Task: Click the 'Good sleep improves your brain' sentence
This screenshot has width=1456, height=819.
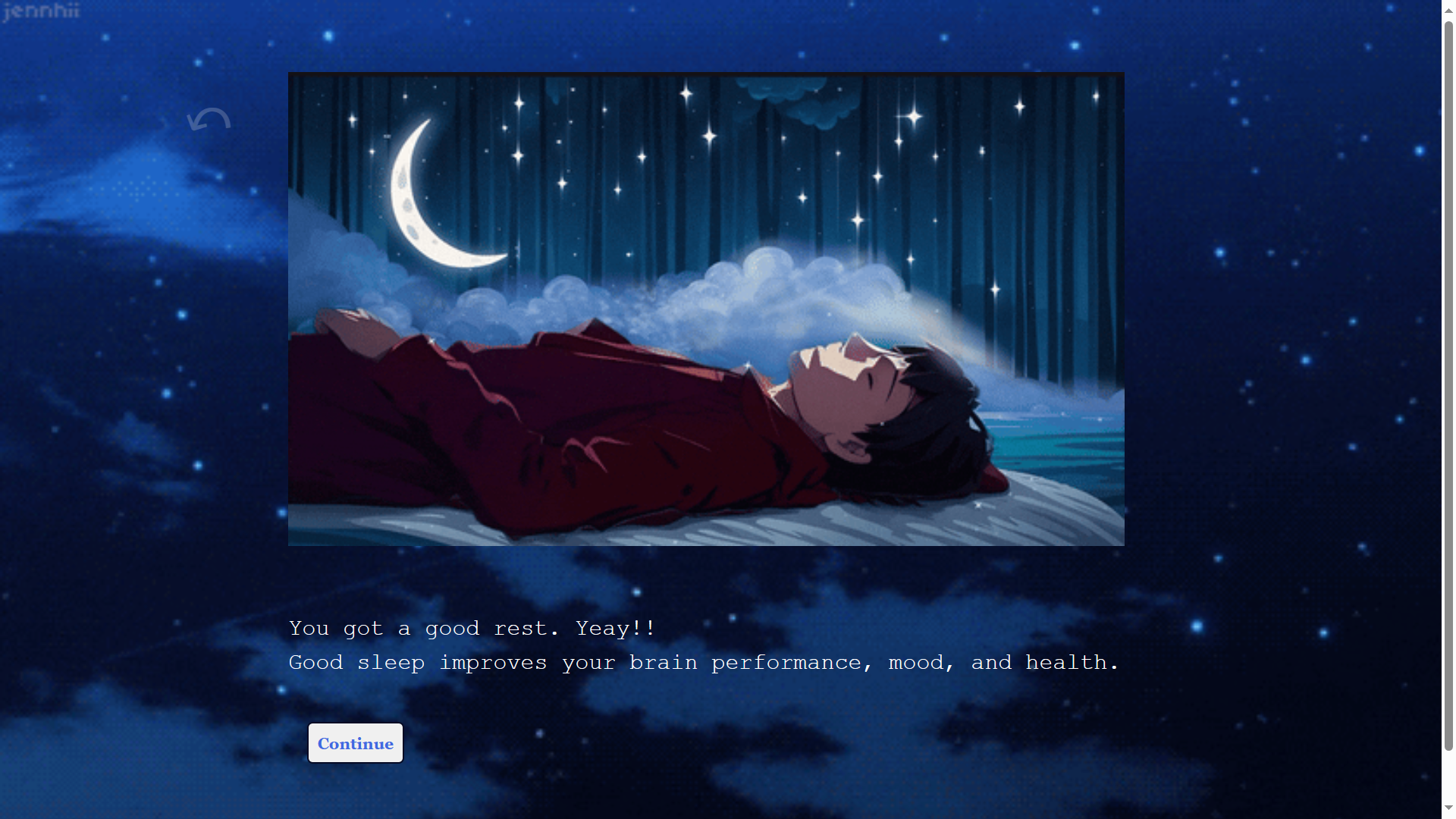Action: pos(704,663)
